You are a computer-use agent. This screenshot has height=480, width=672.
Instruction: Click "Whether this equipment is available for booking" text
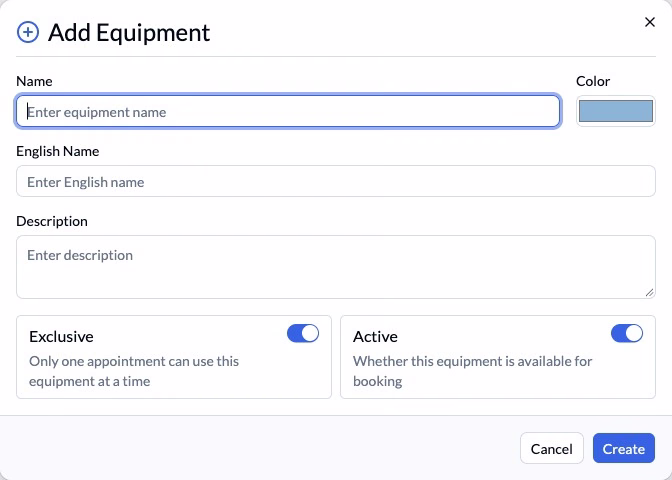(473, 371)
